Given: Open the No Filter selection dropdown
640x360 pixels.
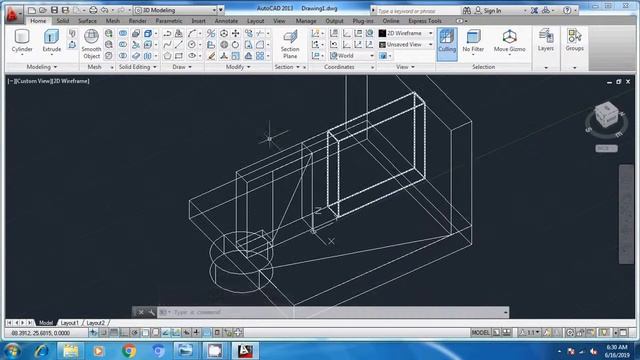Looking at the screenshot, I should [x=473, y=41].
